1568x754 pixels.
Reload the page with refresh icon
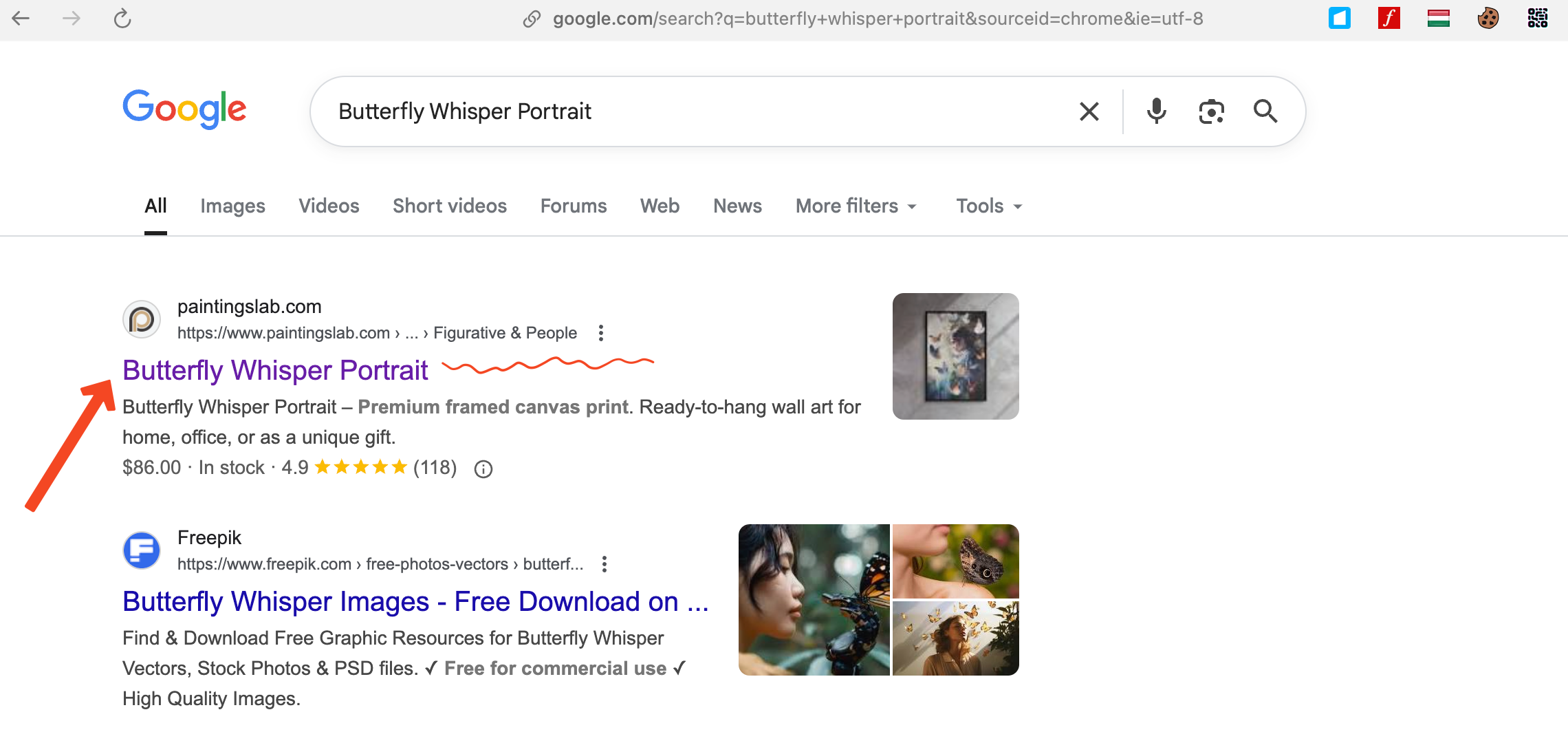tap(122, 19)
